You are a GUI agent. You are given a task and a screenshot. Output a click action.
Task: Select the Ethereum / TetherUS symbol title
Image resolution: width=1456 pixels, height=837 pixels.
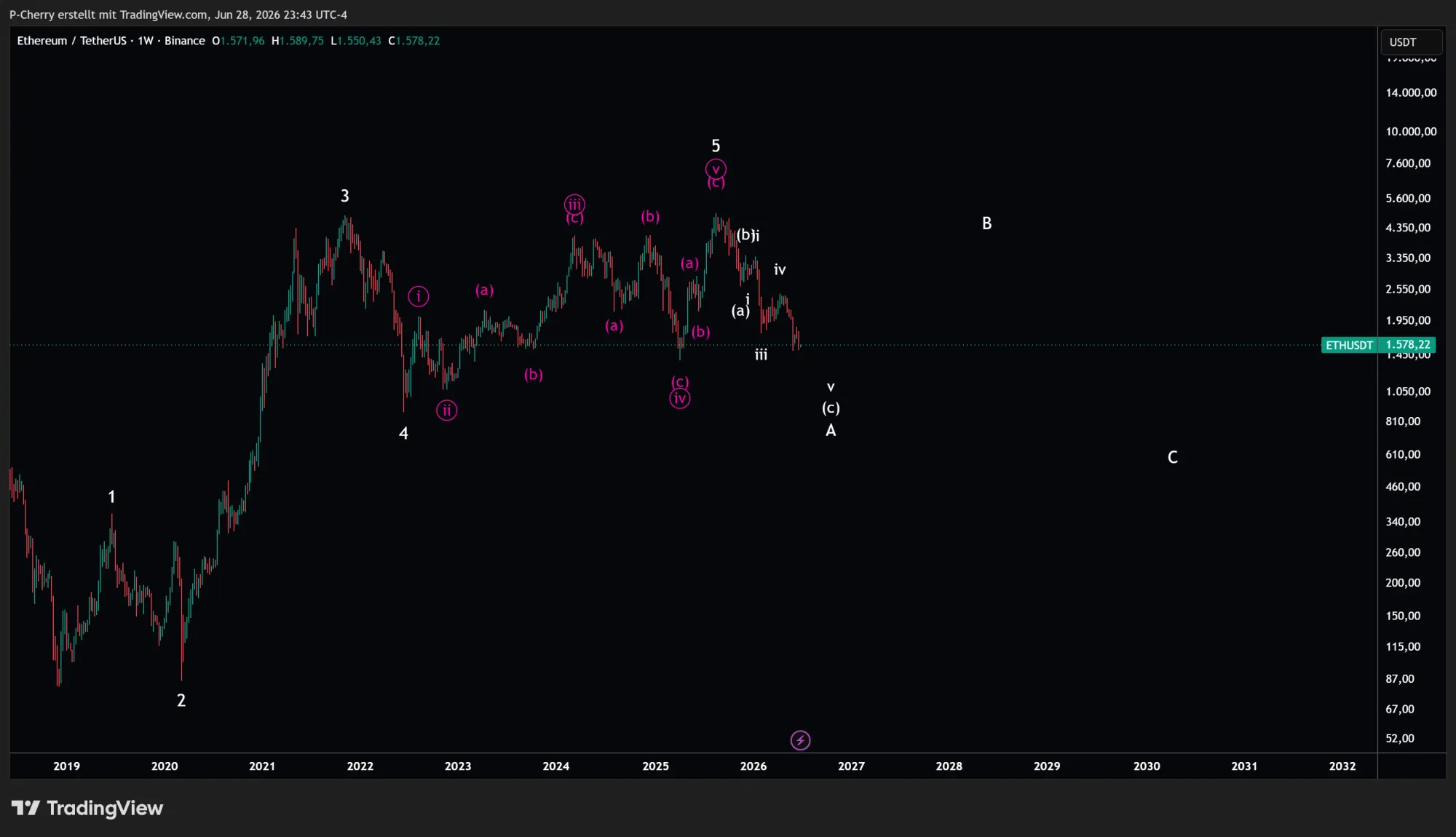tap(71, 41)
